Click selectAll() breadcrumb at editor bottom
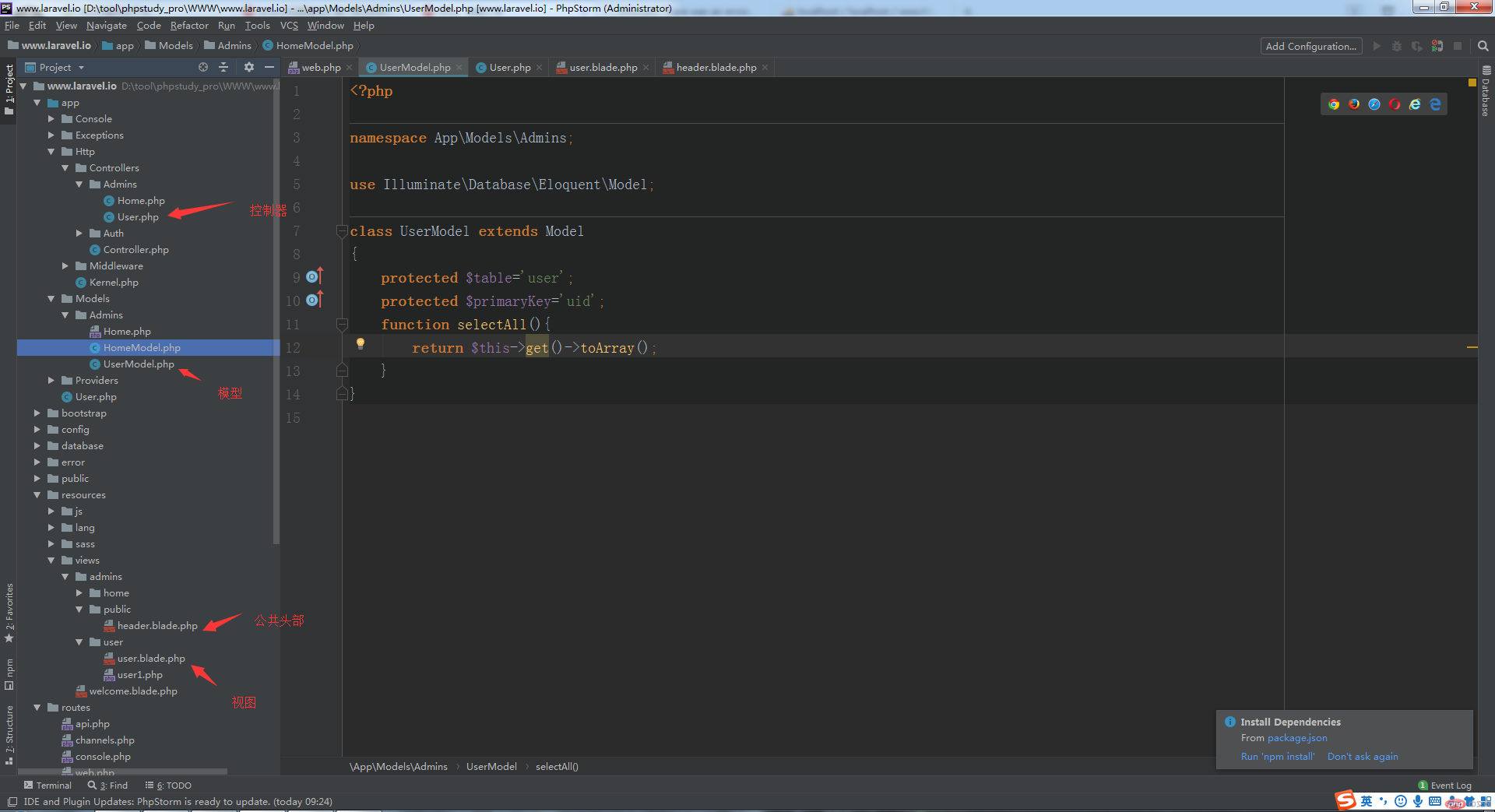 pos(557,767)
